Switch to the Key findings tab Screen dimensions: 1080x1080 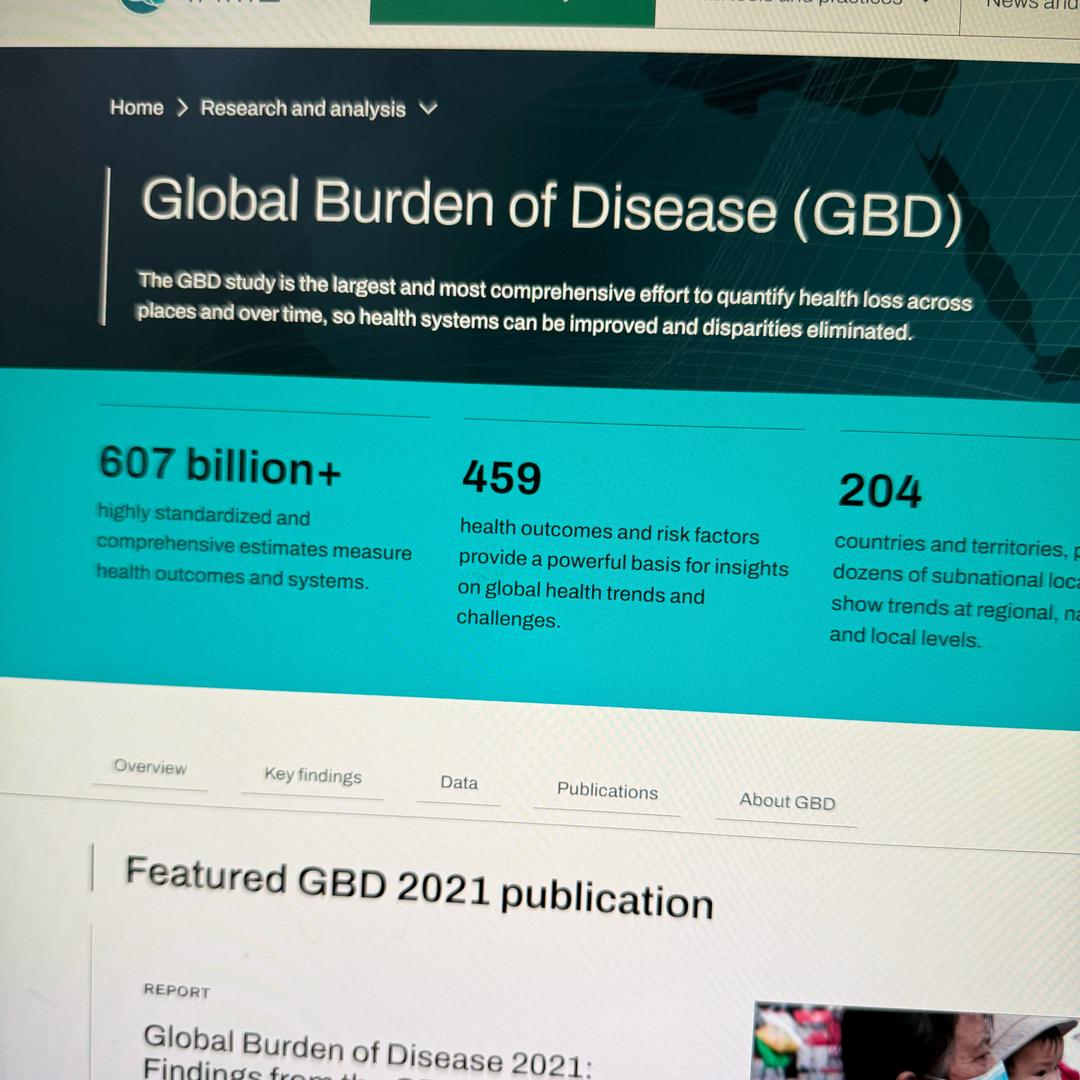[313, 776]
